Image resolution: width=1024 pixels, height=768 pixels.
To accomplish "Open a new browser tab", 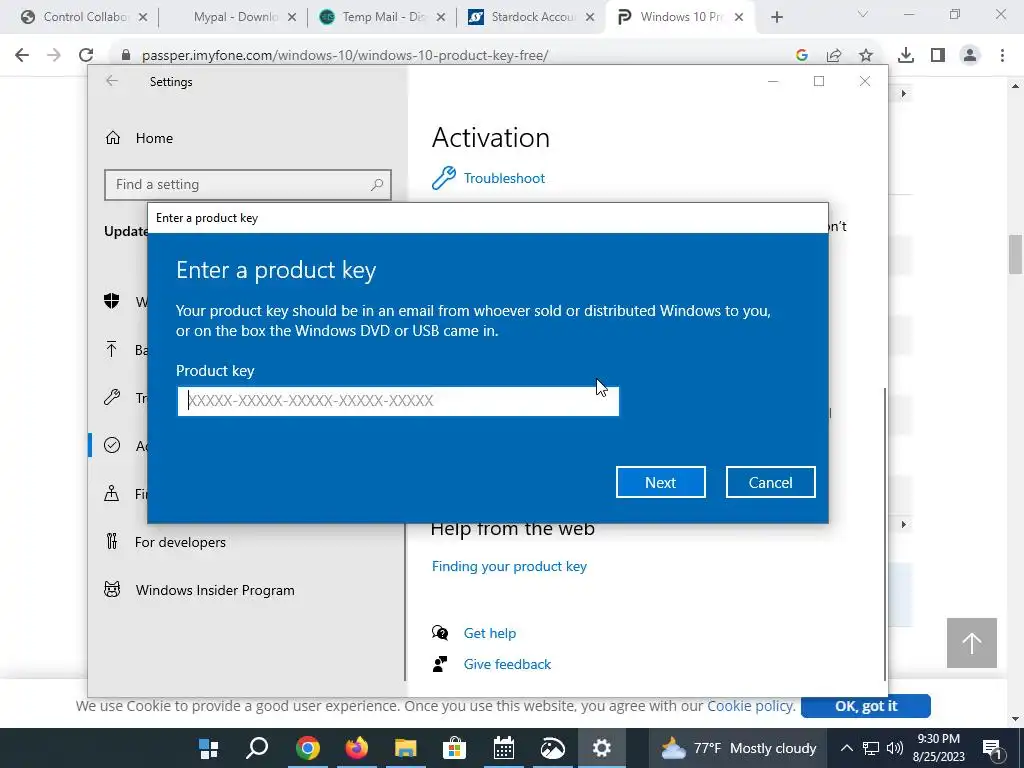I will pos(776,17).
